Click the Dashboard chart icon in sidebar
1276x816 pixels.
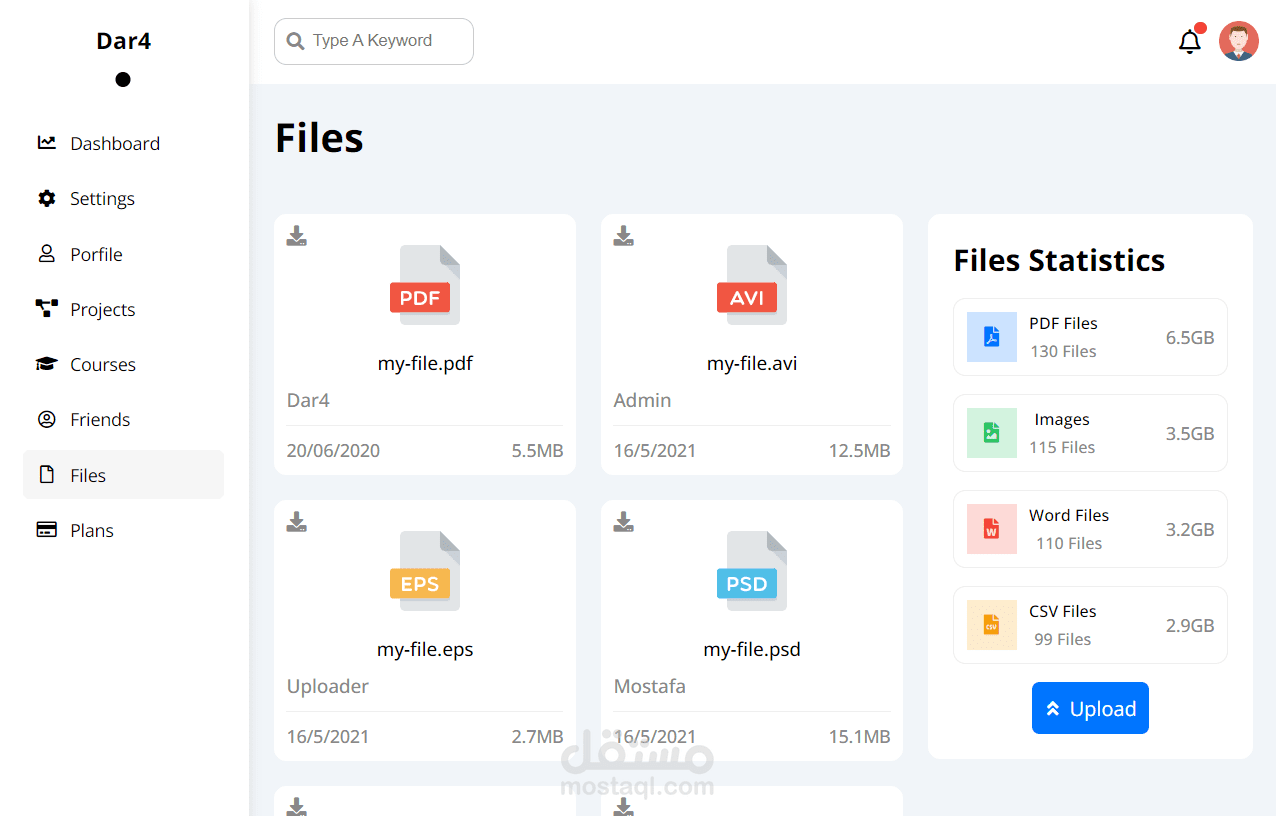tap(47, 143)
